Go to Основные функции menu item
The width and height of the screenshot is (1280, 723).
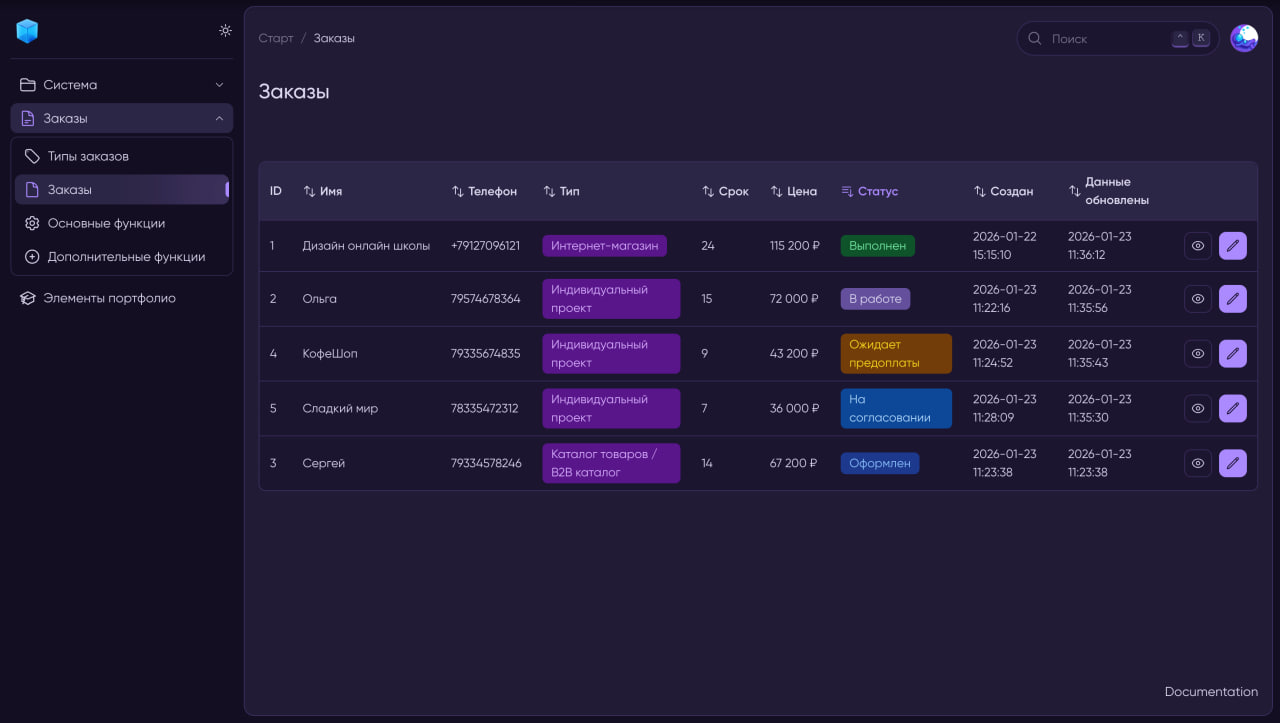point(106,223)
